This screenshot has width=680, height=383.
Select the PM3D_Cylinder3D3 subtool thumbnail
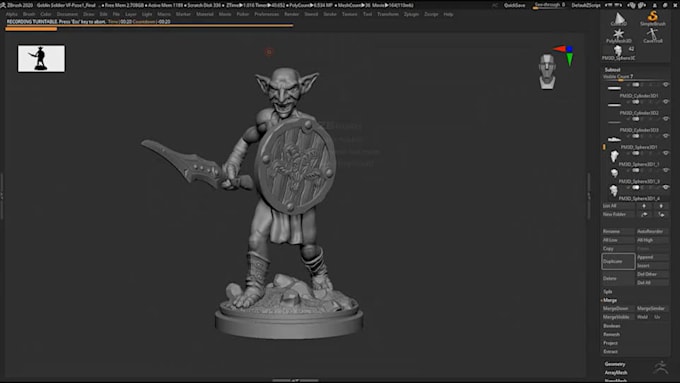[614, 122]
